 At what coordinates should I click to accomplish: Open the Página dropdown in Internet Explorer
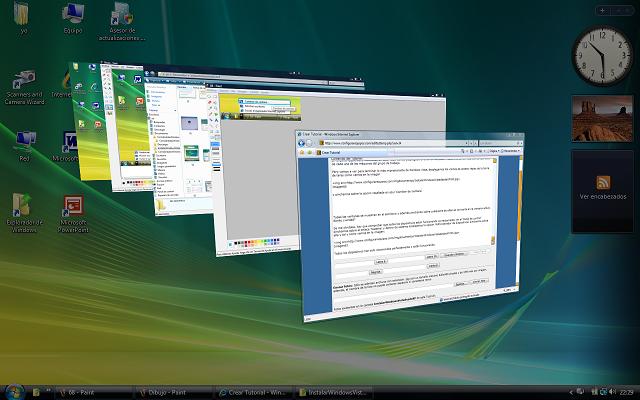click(x=493, y=151)
